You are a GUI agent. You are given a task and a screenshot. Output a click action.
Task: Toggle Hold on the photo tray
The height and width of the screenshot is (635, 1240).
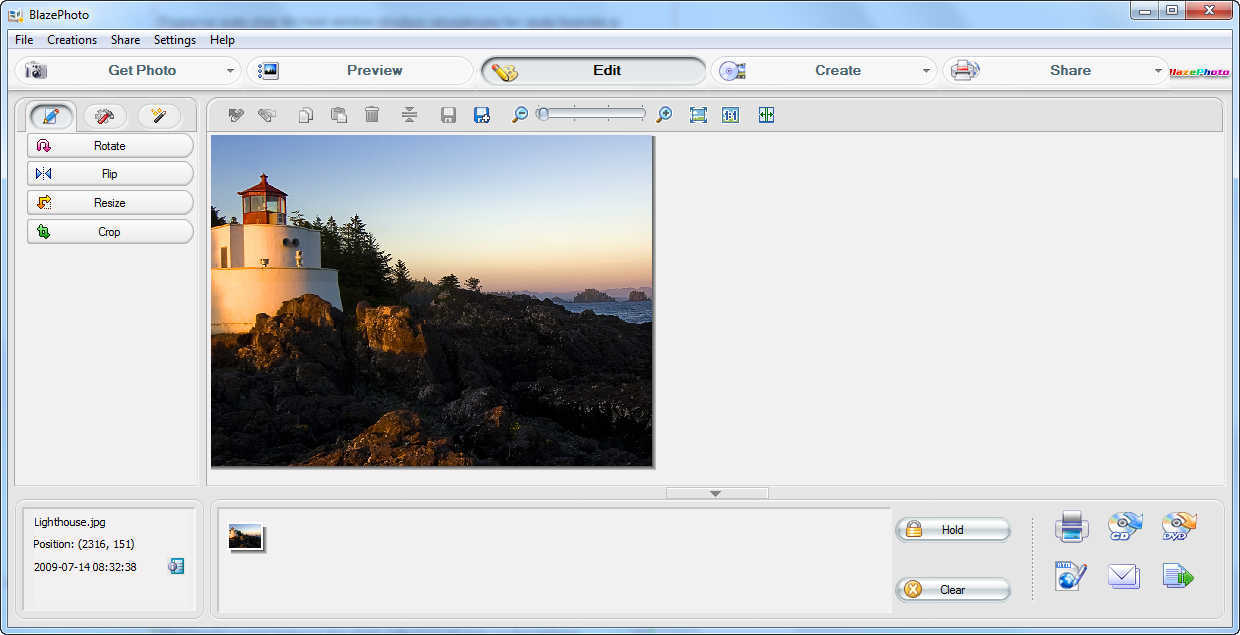pos(952,530)
